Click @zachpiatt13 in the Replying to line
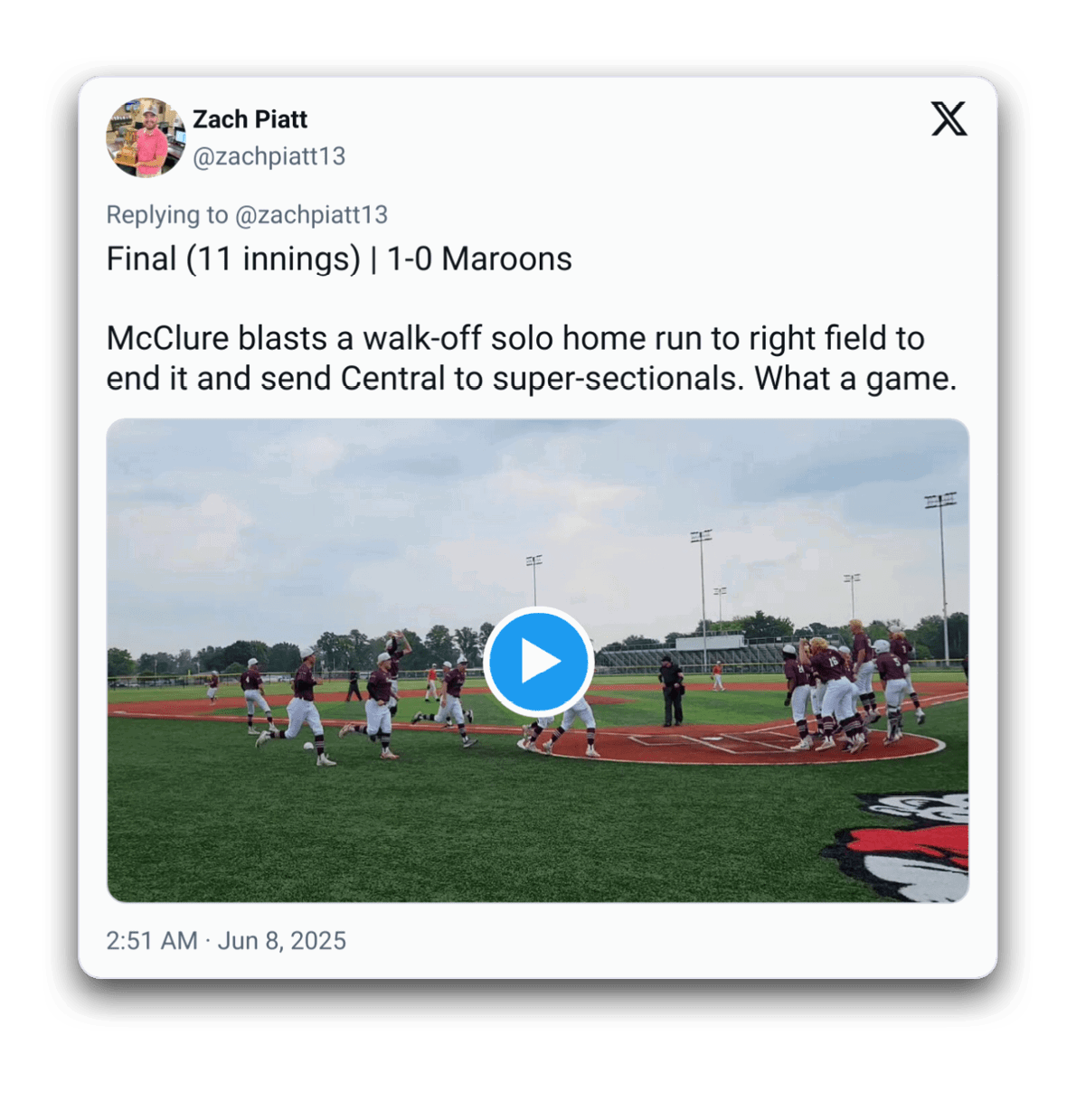1076x1120 pixels. pyautogui.click(x=311, y=215)
